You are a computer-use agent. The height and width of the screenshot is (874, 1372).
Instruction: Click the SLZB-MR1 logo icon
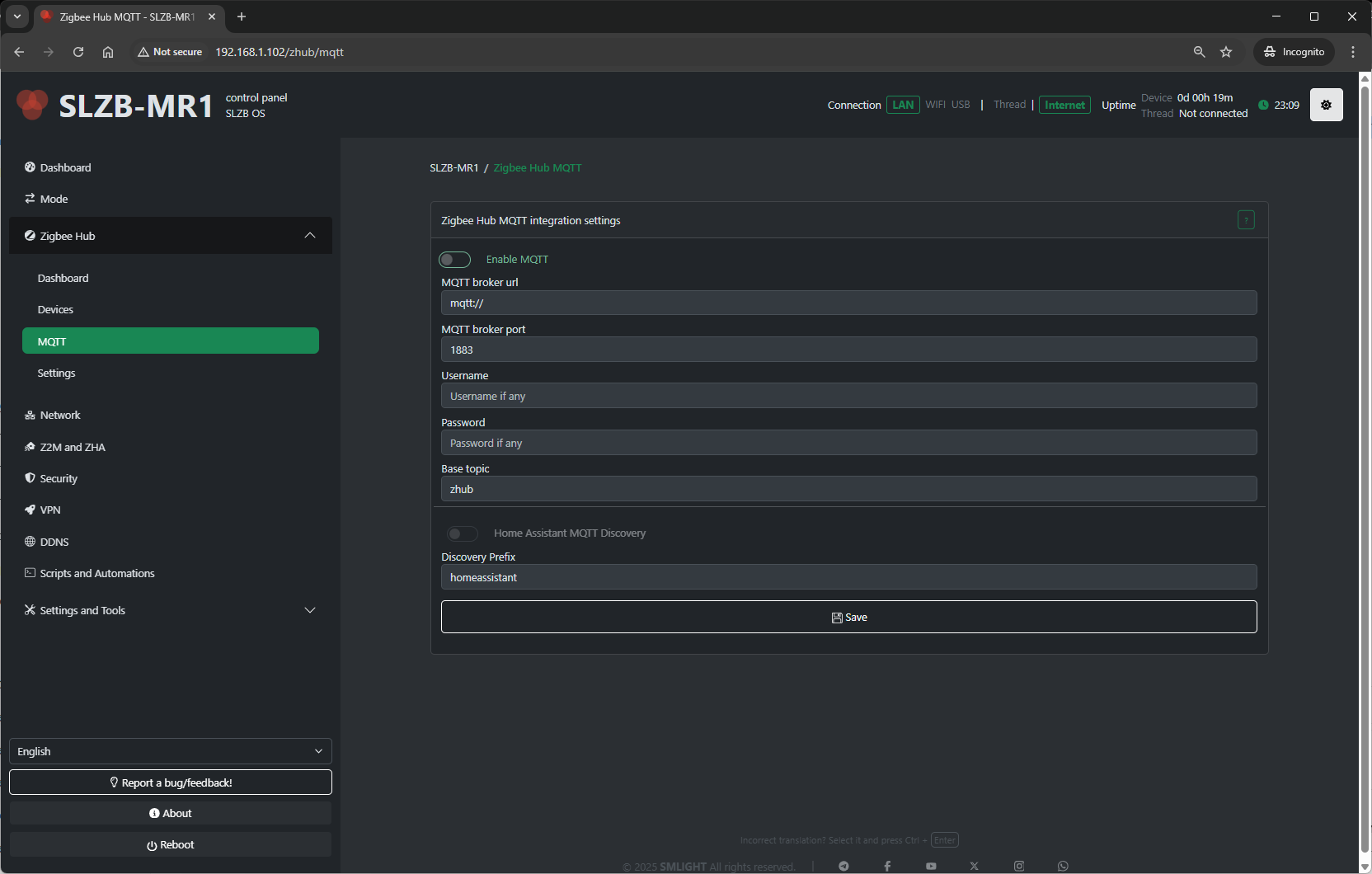pyautogui.click(x=32, y=105)
